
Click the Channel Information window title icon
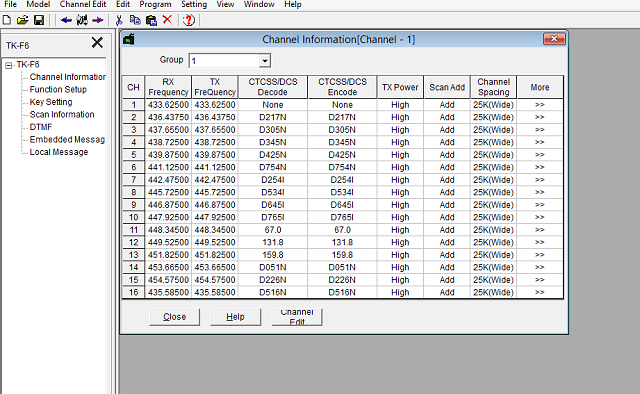129,39
